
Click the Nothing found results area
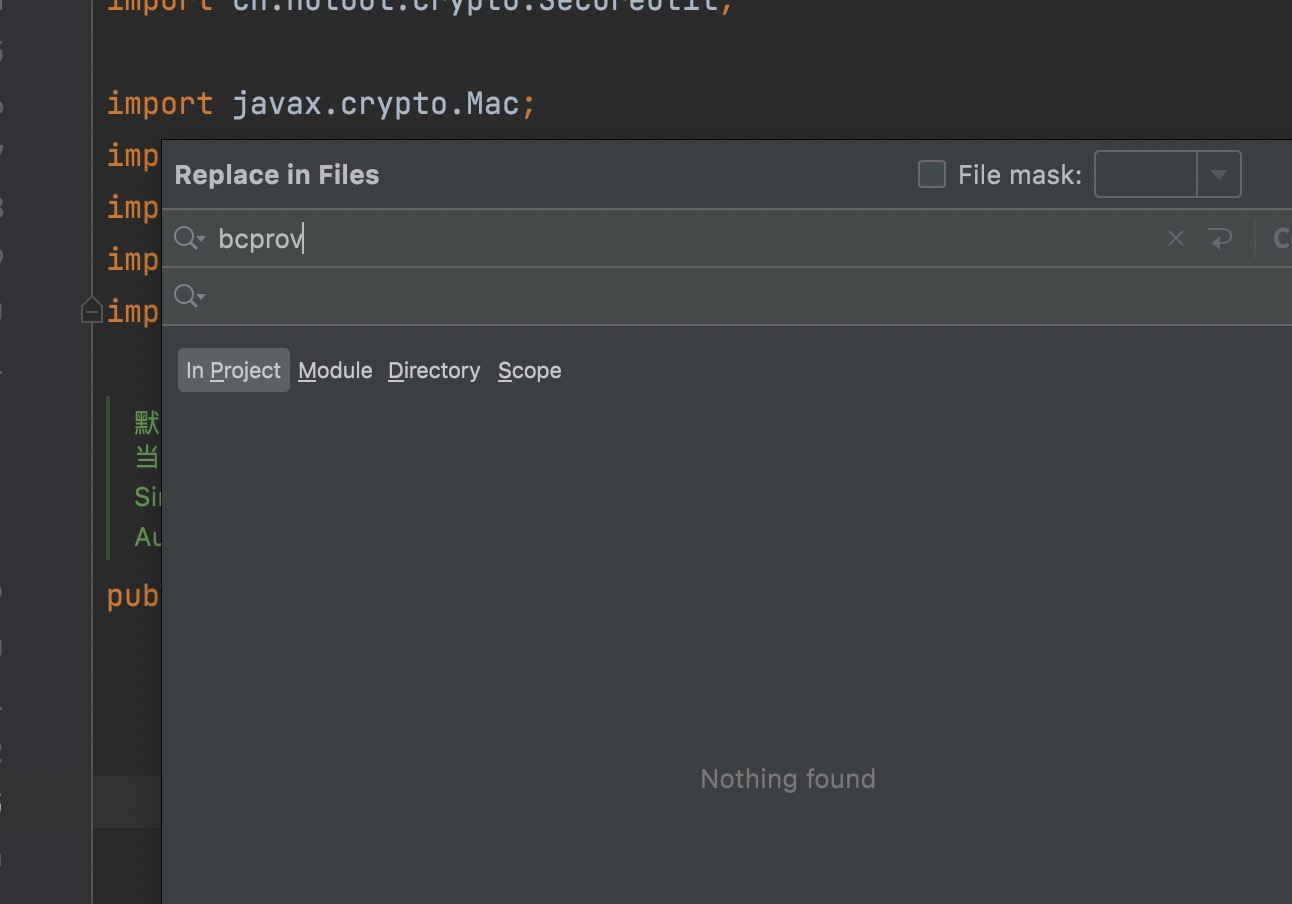[x=787, y=778]
